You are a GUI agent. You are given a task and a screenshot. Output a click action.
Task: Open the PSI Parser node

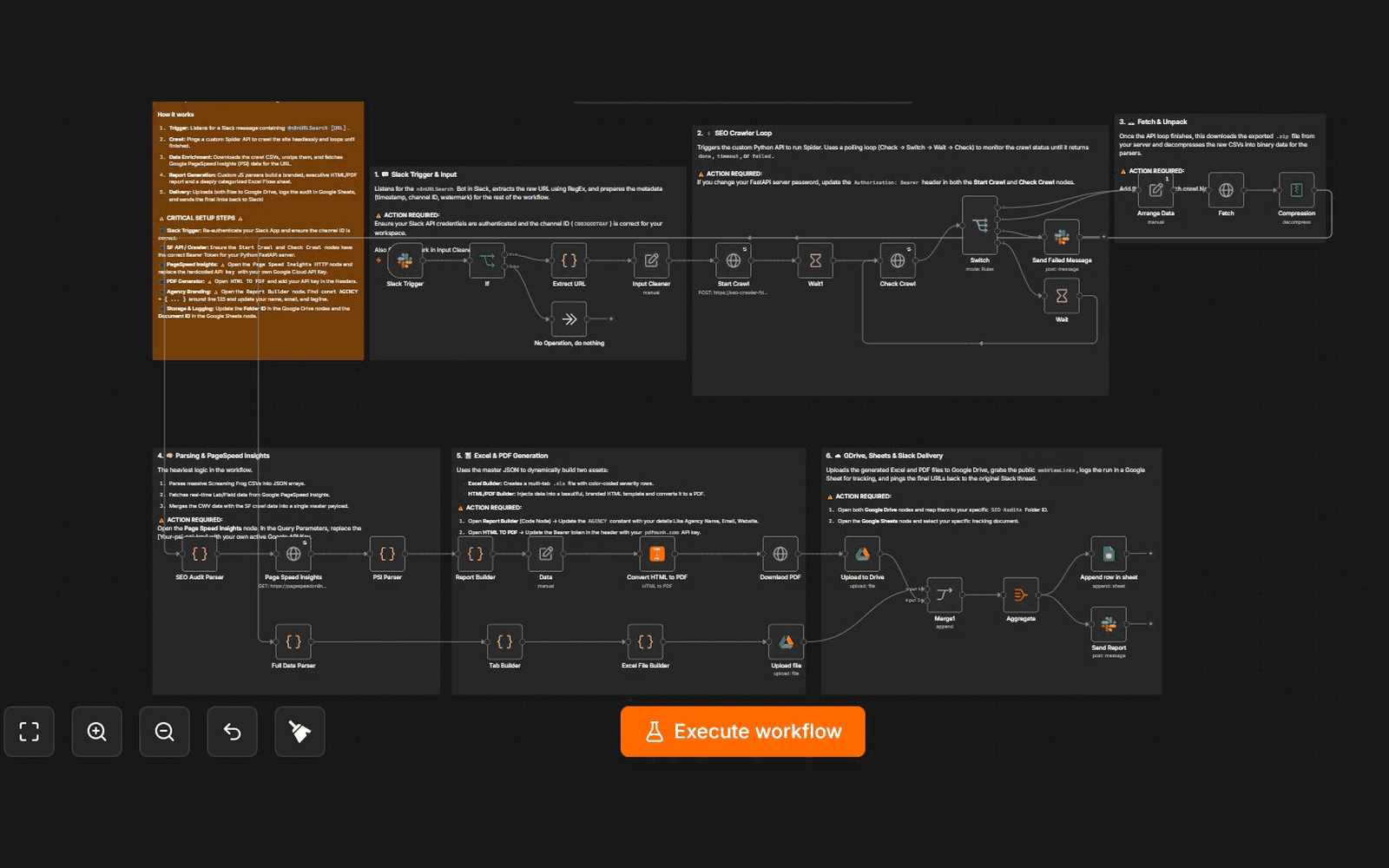click(x=387, y=554)
